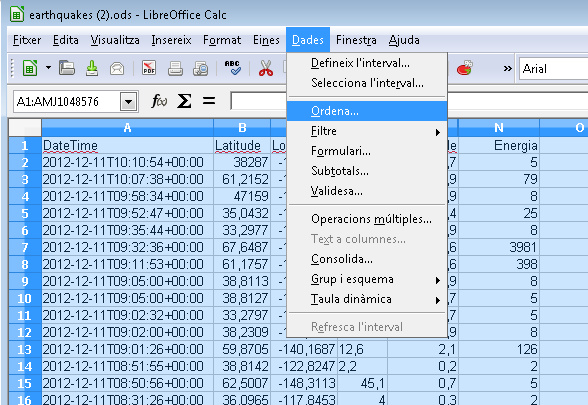Click the Sum sigma icon
This screenshot has height=405, width=588.
tap(184, 101)
